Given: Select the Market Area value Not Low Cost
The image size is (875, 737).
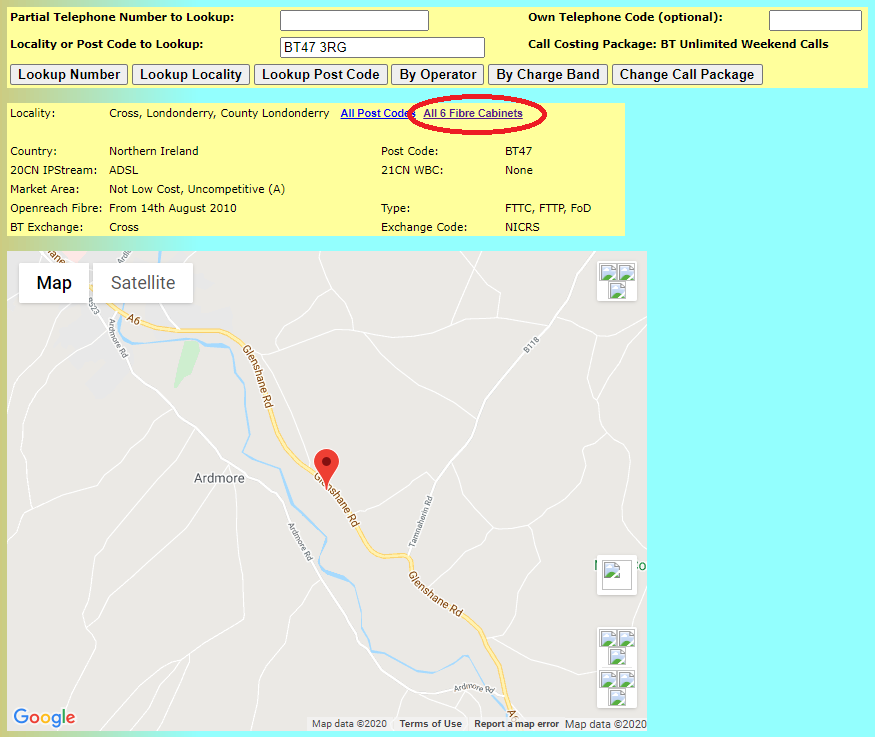Looking at the screenshot, I should click(x=197, y=189).
